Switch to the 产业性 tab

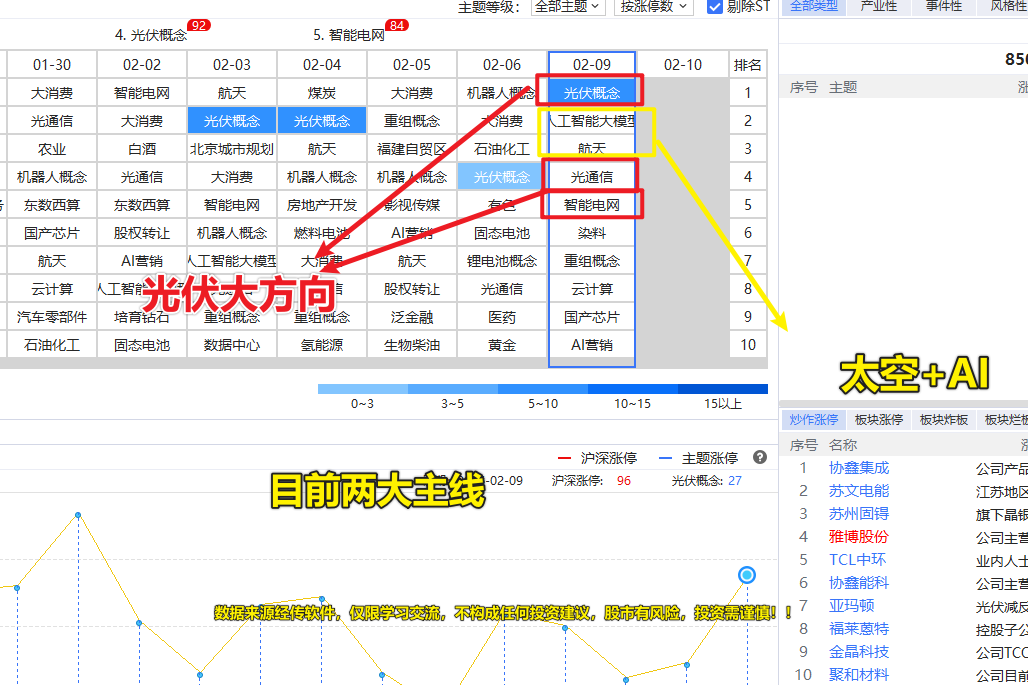pos(879,7)
